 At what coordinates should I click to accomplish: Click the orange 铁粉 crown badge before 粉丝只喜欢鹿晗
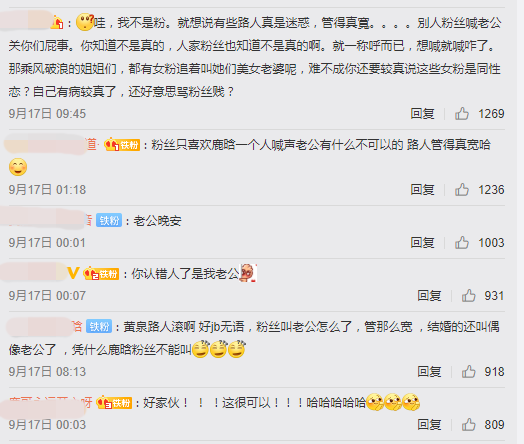pos(122,145)
